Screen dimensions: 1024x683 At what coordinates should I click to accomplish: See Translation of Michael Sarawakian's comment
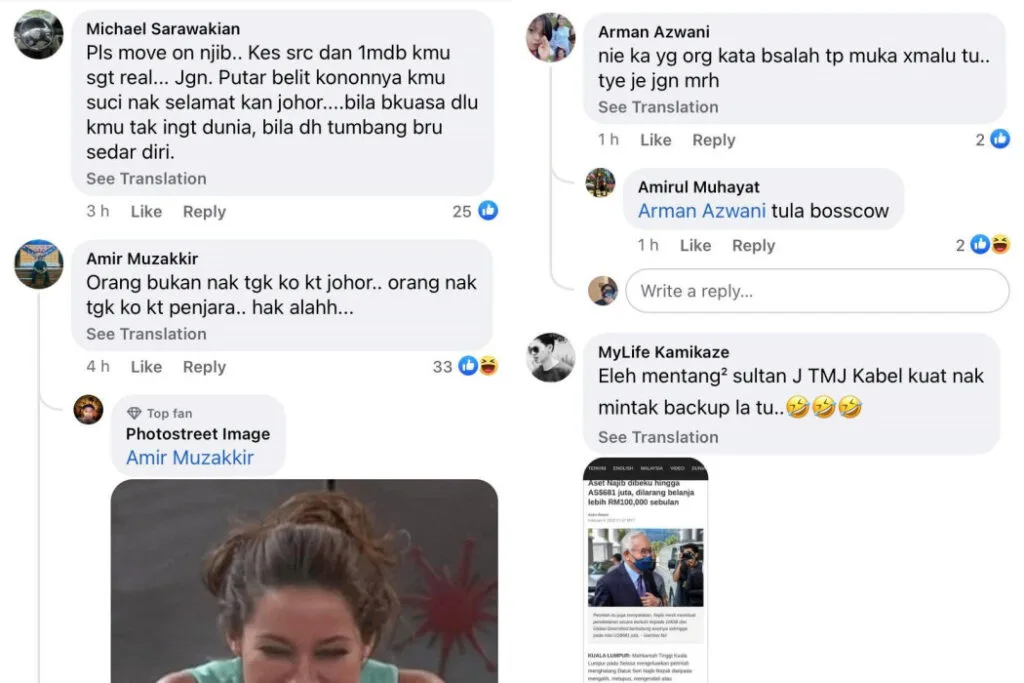[146, 178]
